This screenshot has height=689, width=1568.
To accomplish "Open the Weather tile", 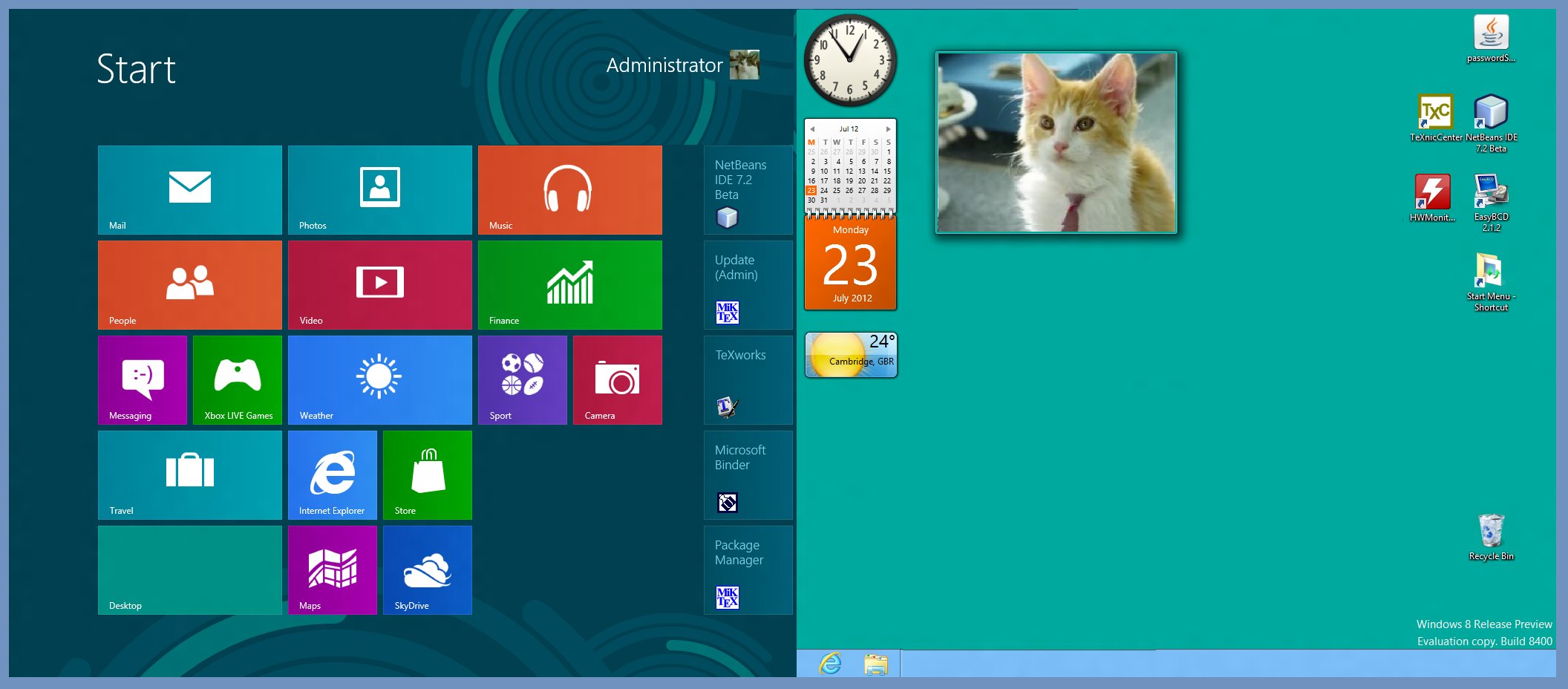I will pyautogui.click(x=380, y=380).
